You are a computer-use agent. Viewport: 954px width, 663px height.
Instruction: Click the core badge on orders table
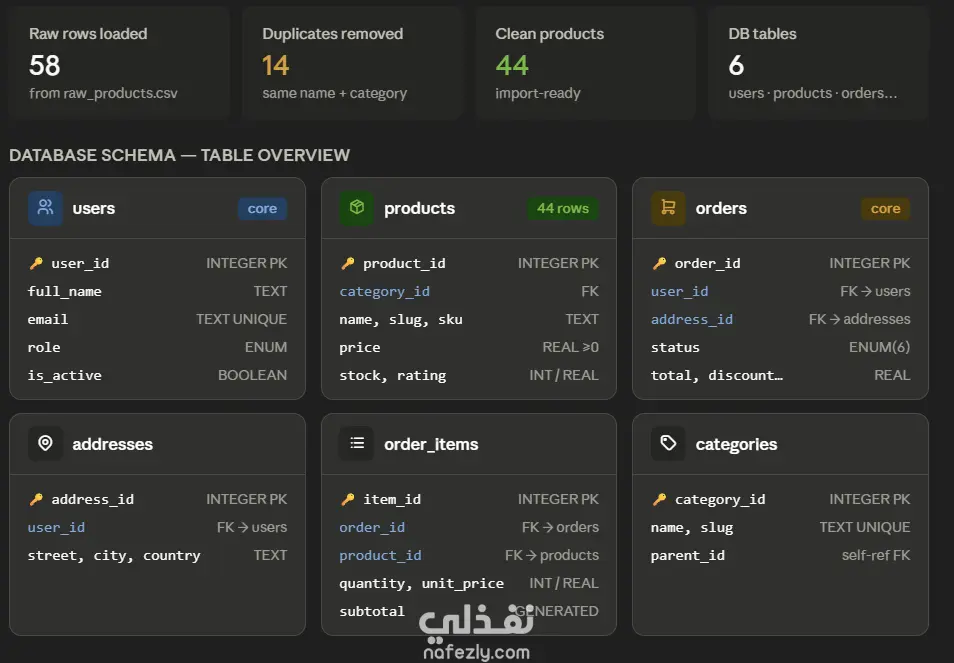[885, 209]
